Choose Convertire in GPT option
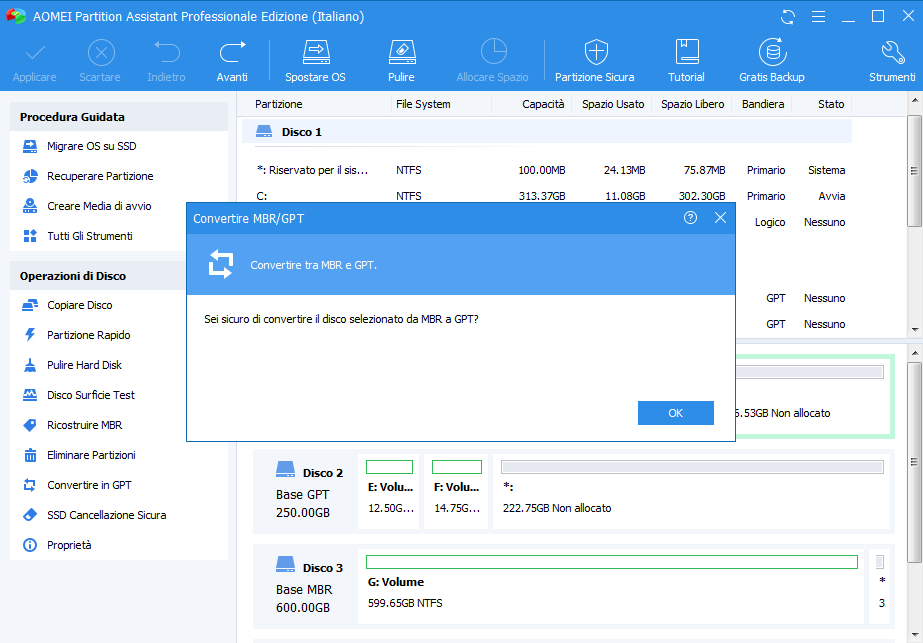The width and height of the screenshot is (923, 643). tap(88, 485)
